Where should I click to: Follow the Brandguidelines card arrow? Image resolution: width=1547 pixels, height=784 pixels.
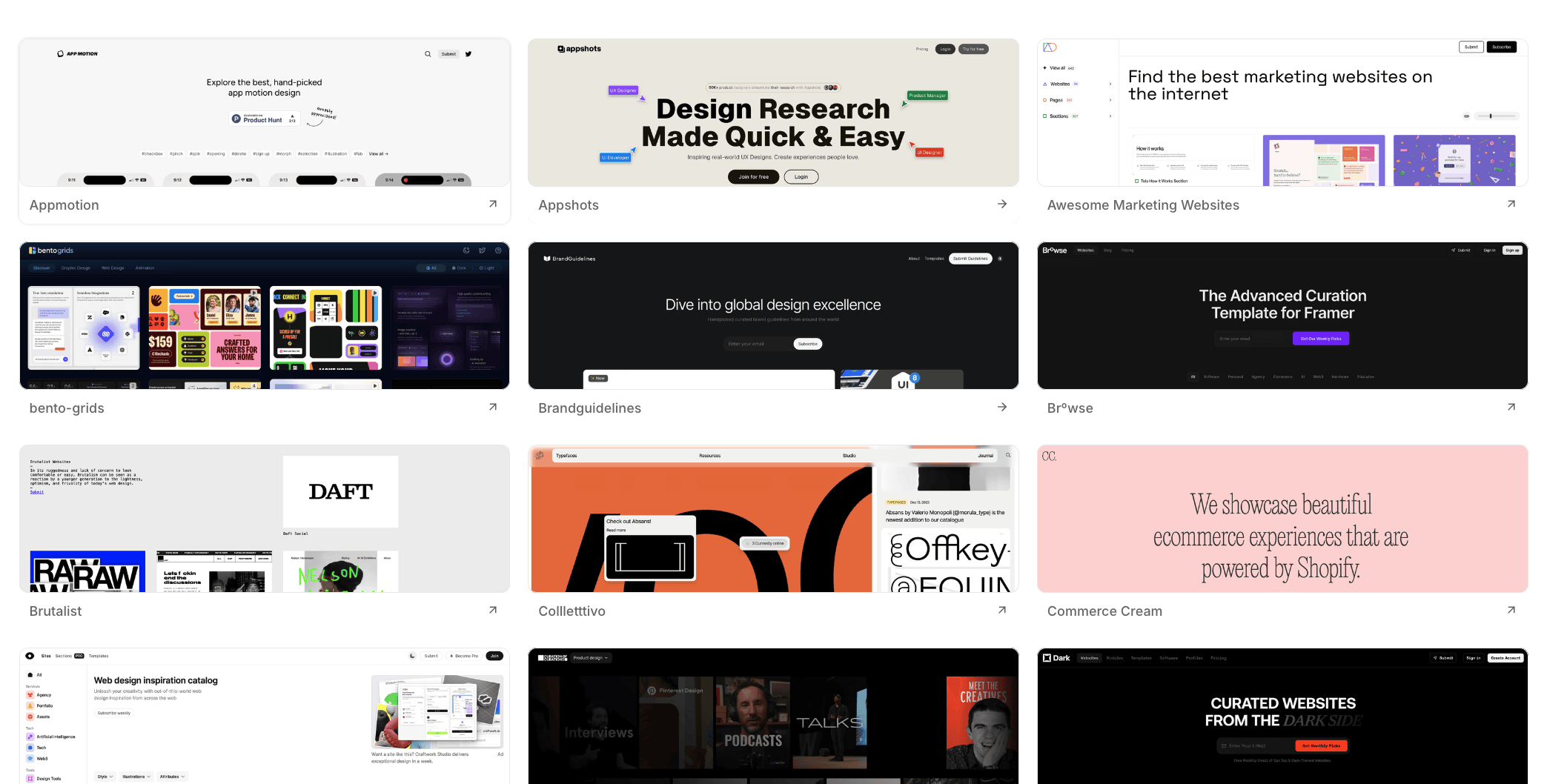pos(1002,407)
